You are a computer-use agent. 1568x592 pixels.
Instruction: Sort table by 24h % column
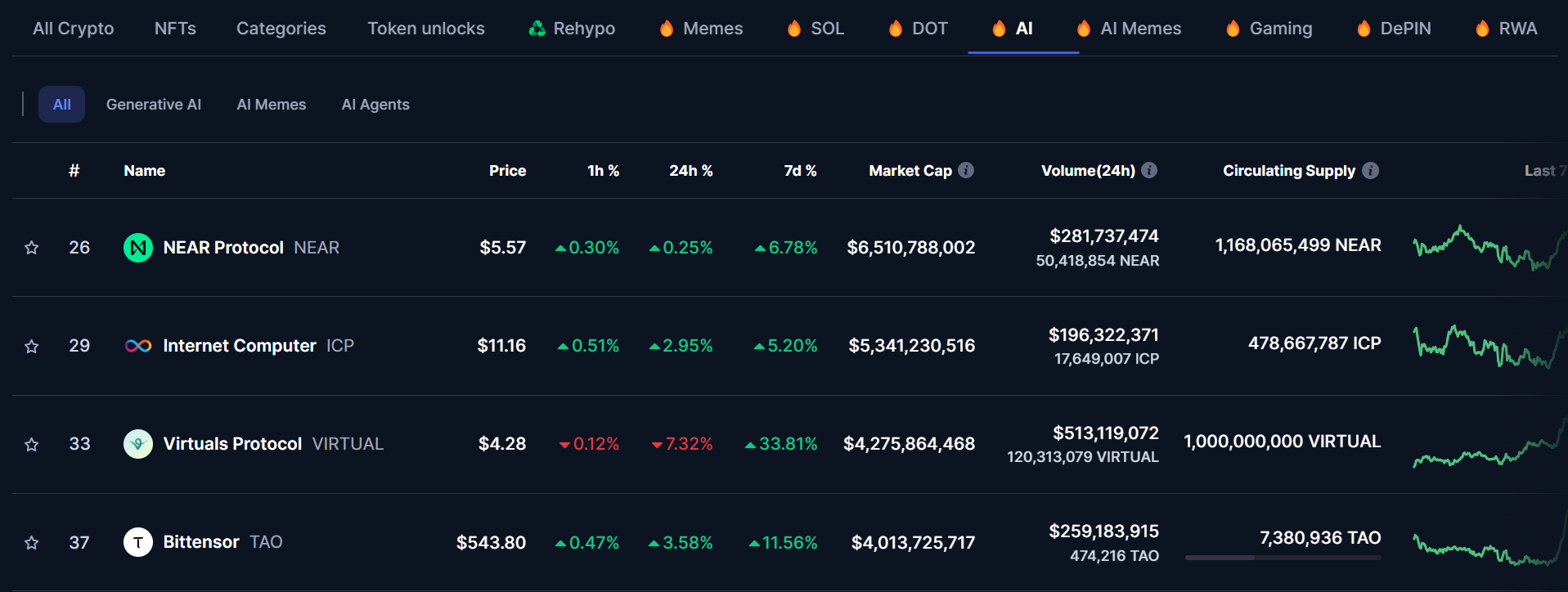691,170
